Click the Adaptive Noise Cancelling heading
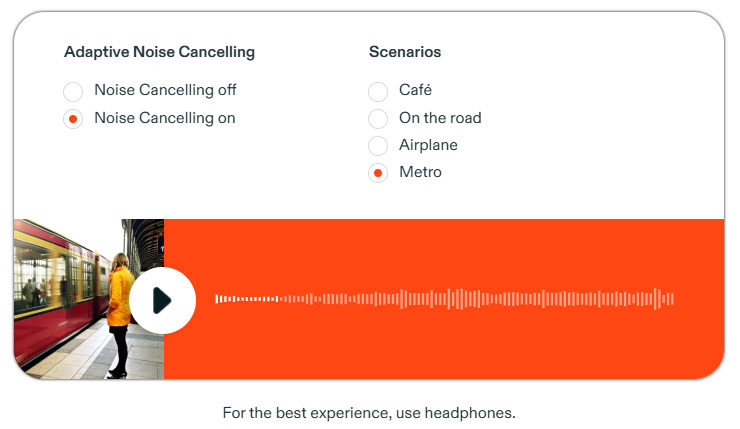Viewport: 740px width, 429px height. point(159,52)
